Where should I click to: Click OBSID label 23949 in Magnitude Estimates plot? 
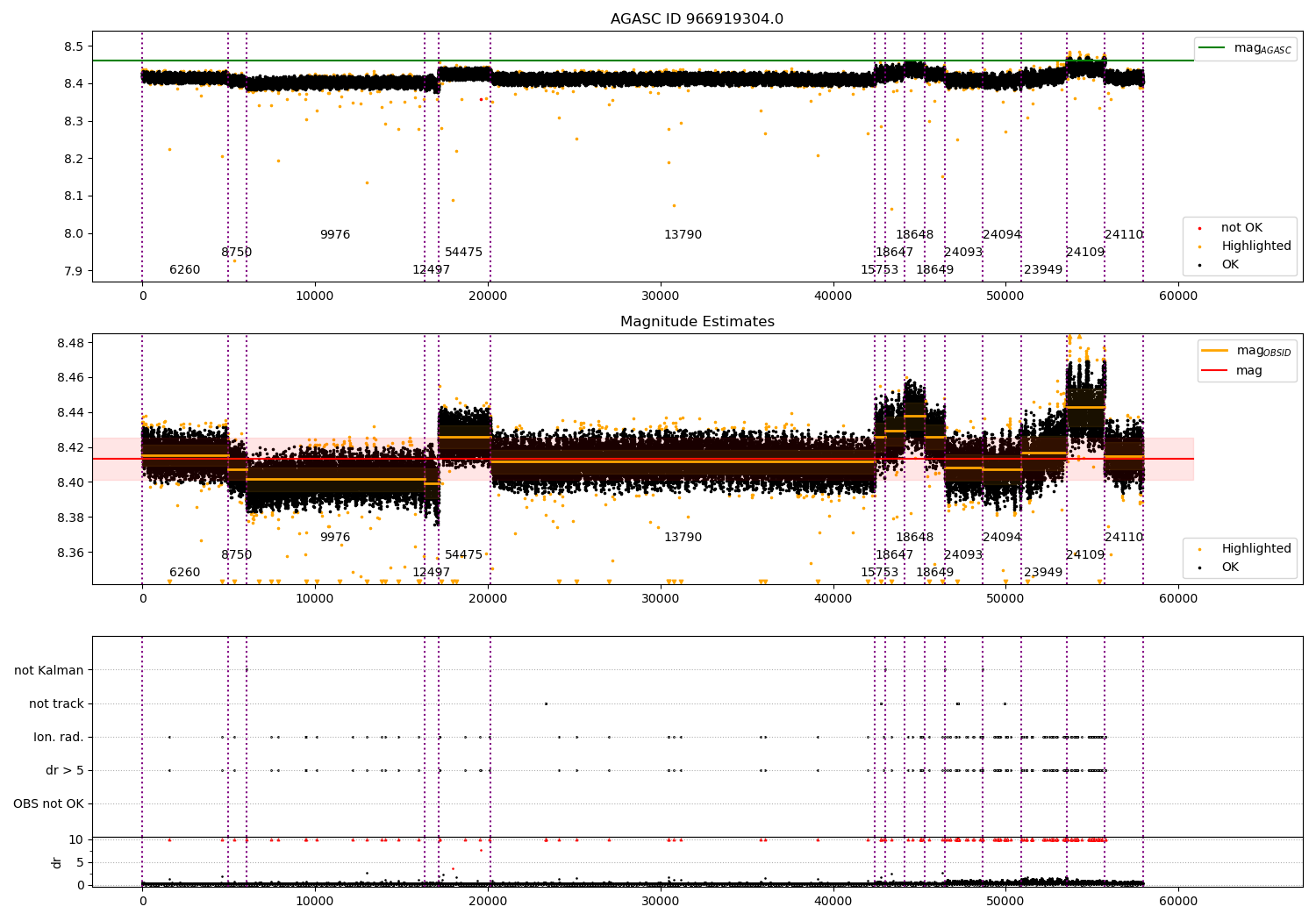[1043, 573]
